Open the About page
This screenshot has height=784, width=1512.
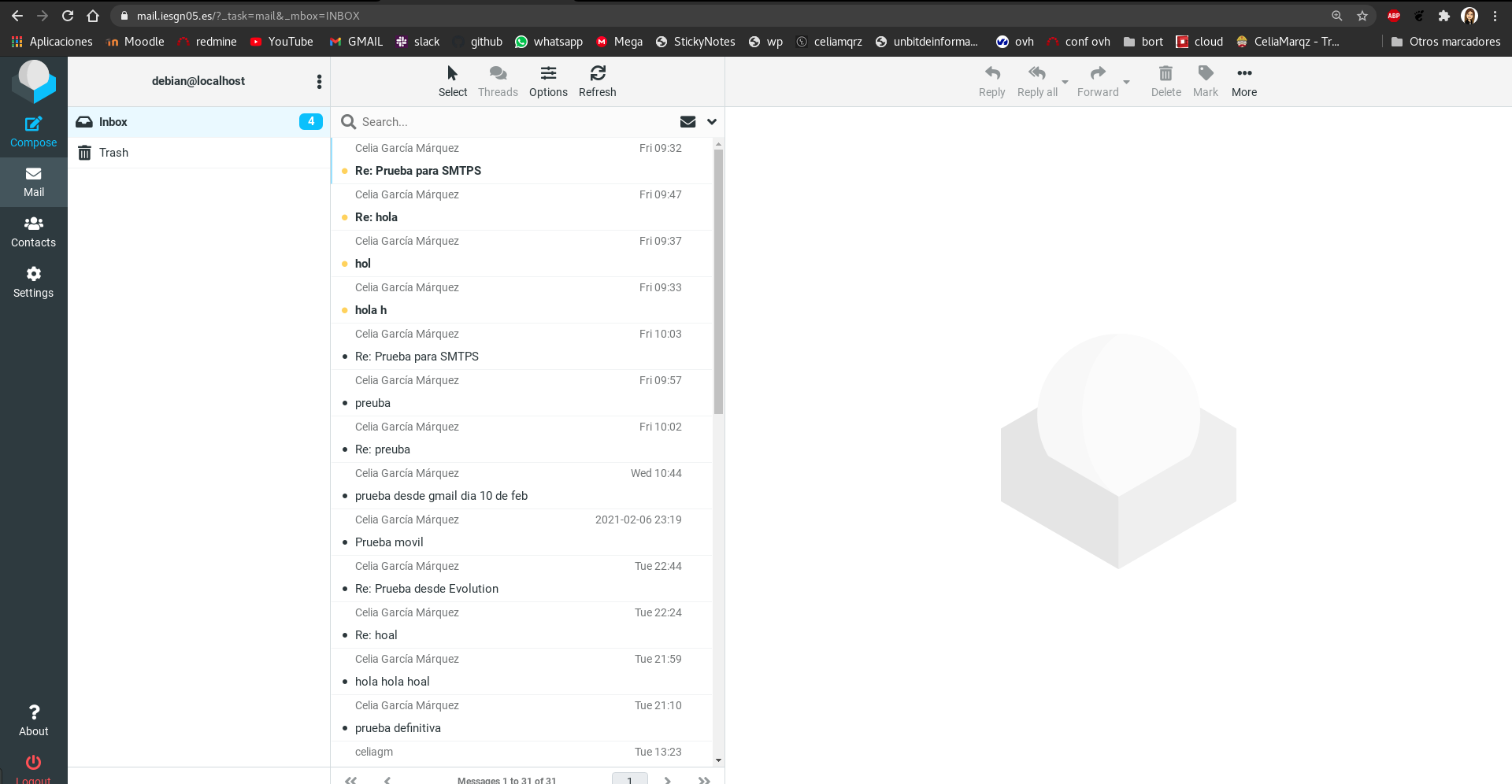33,719
